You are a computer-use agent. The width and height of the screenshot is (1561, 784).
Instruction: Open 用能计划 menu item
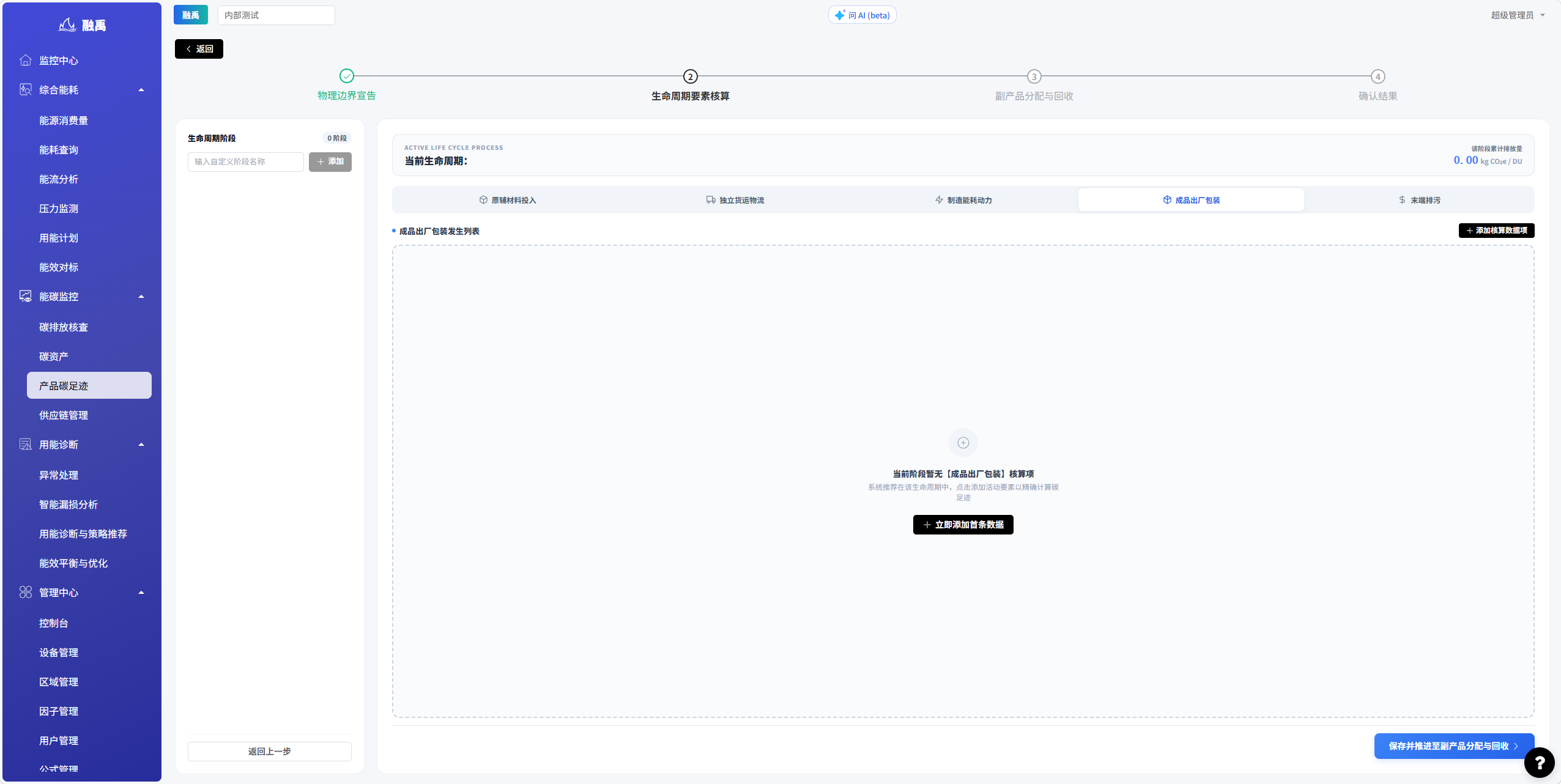89,238
